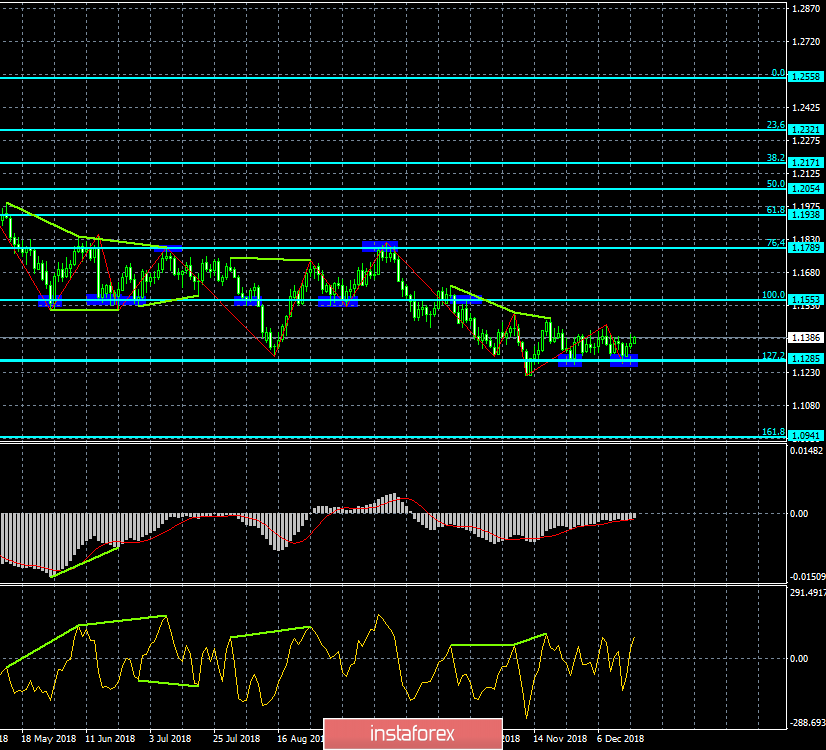826x750 pixels.
Task: Click the 1.2171 Fibonacci price label
Action: click(805, 163)
